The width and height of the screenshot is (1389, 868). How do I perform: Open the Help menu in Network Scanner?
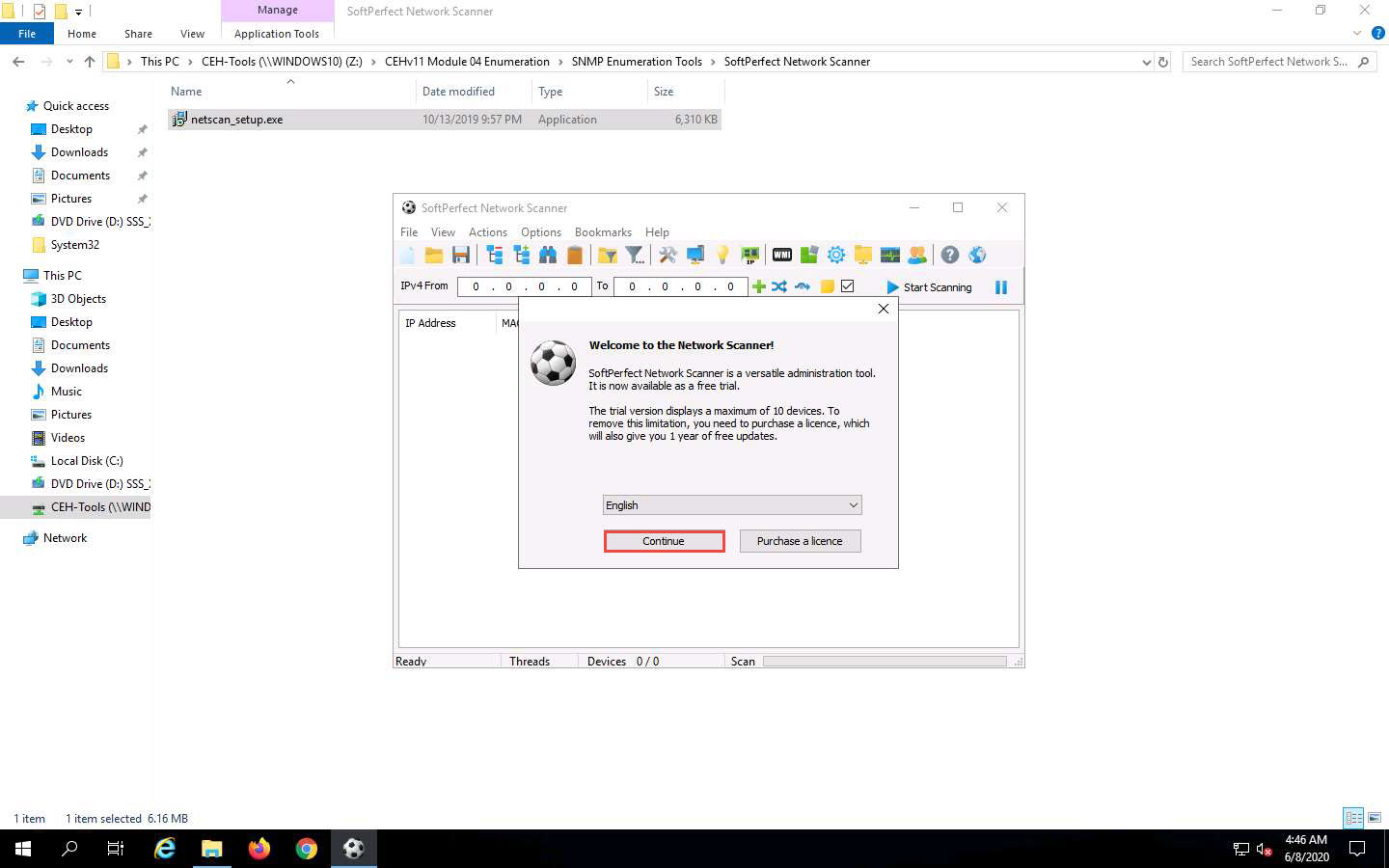coord(657,232)
